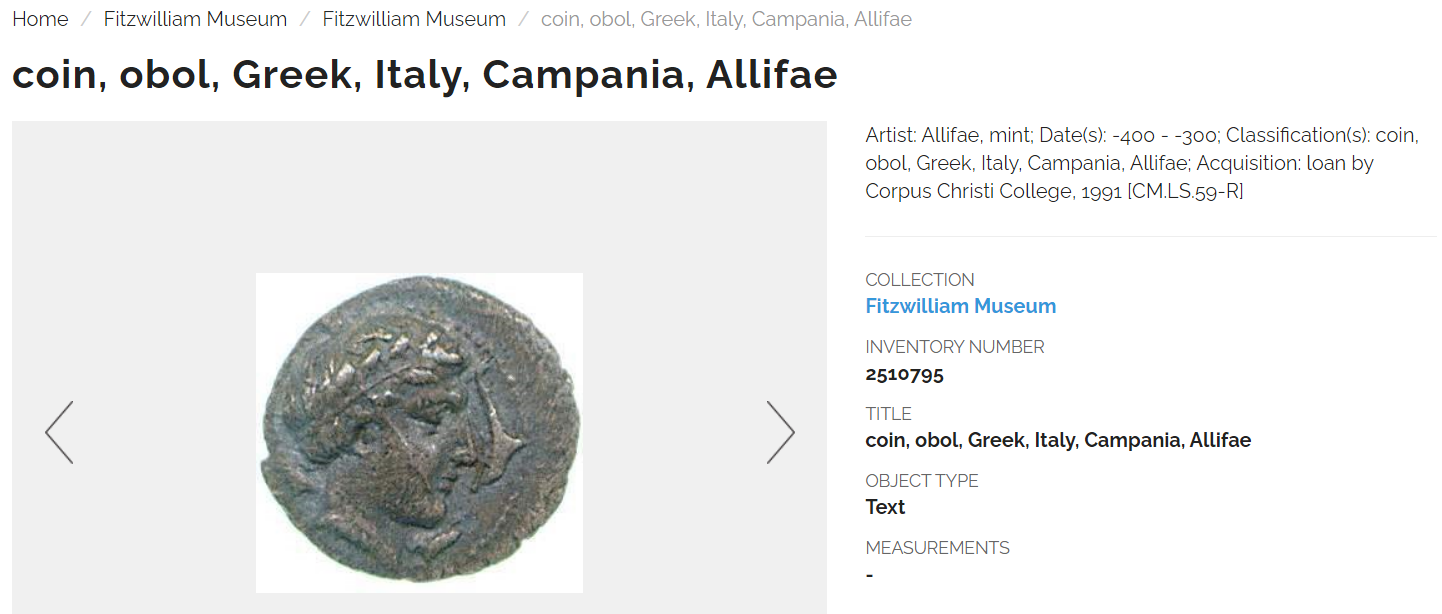Click the COLLECTION field label

(x=919, y=280)
